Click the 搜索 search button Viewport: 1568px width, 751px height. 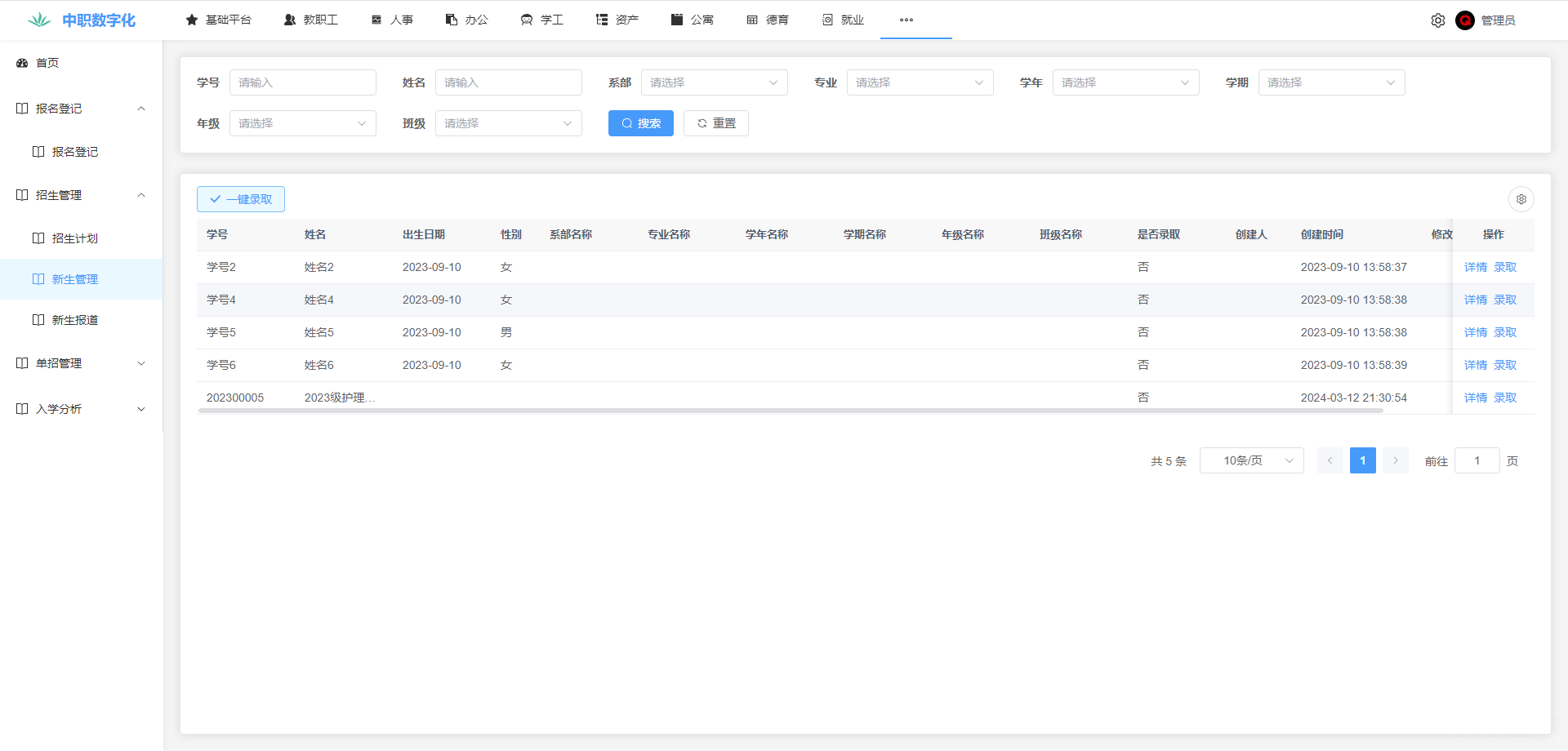[x=640, y=123]
